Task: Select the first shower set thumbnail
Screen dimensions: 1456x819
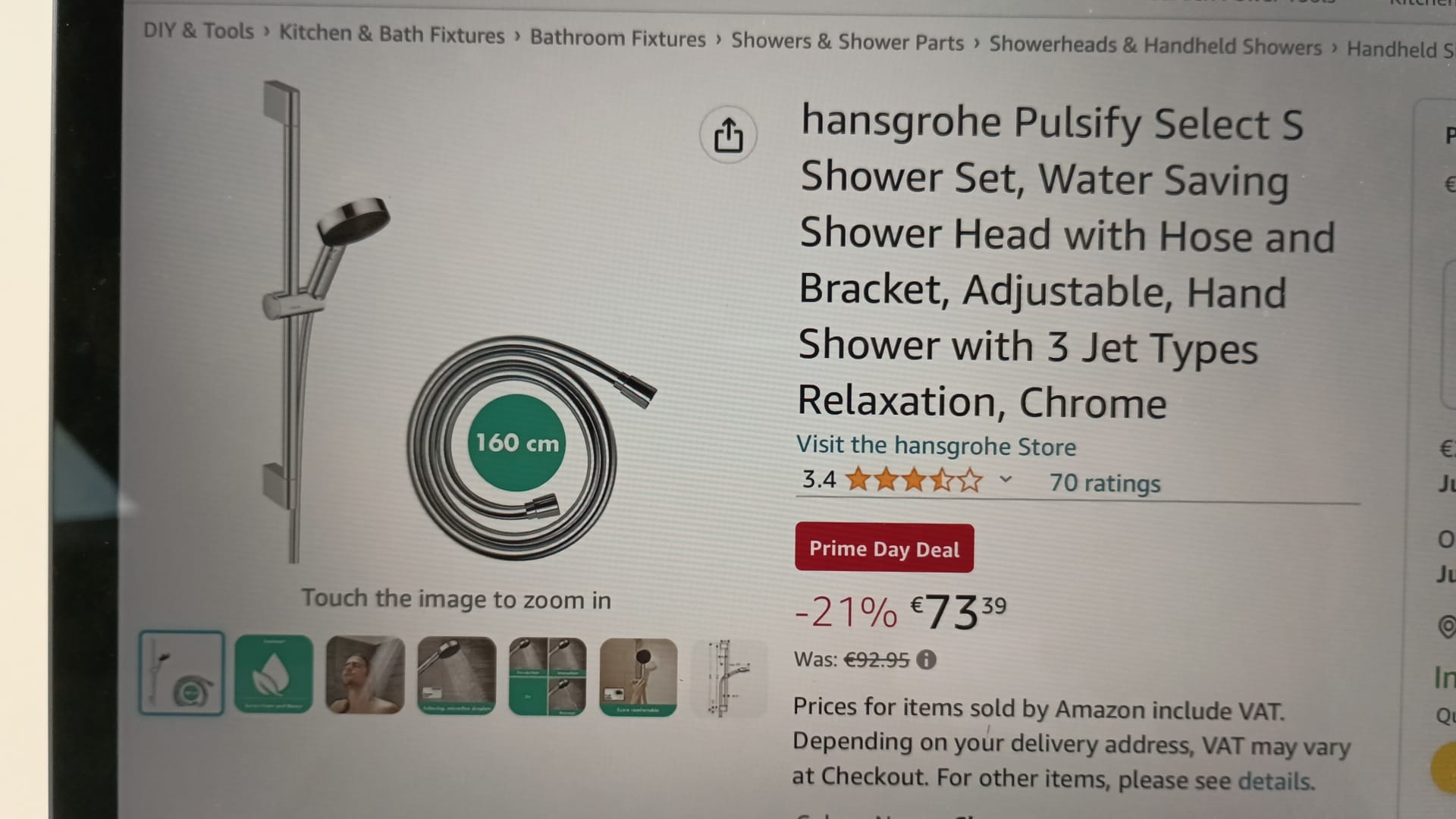Action: (x=181, y=673)
